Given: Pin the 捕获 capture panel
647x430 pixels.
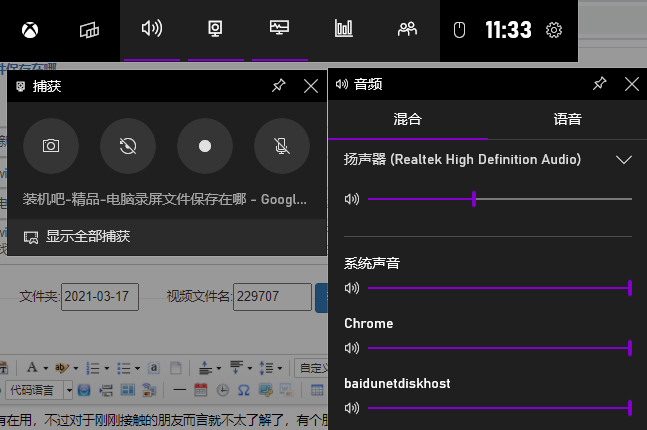Looking at the screenshot, I should click(x=279, y=86).
